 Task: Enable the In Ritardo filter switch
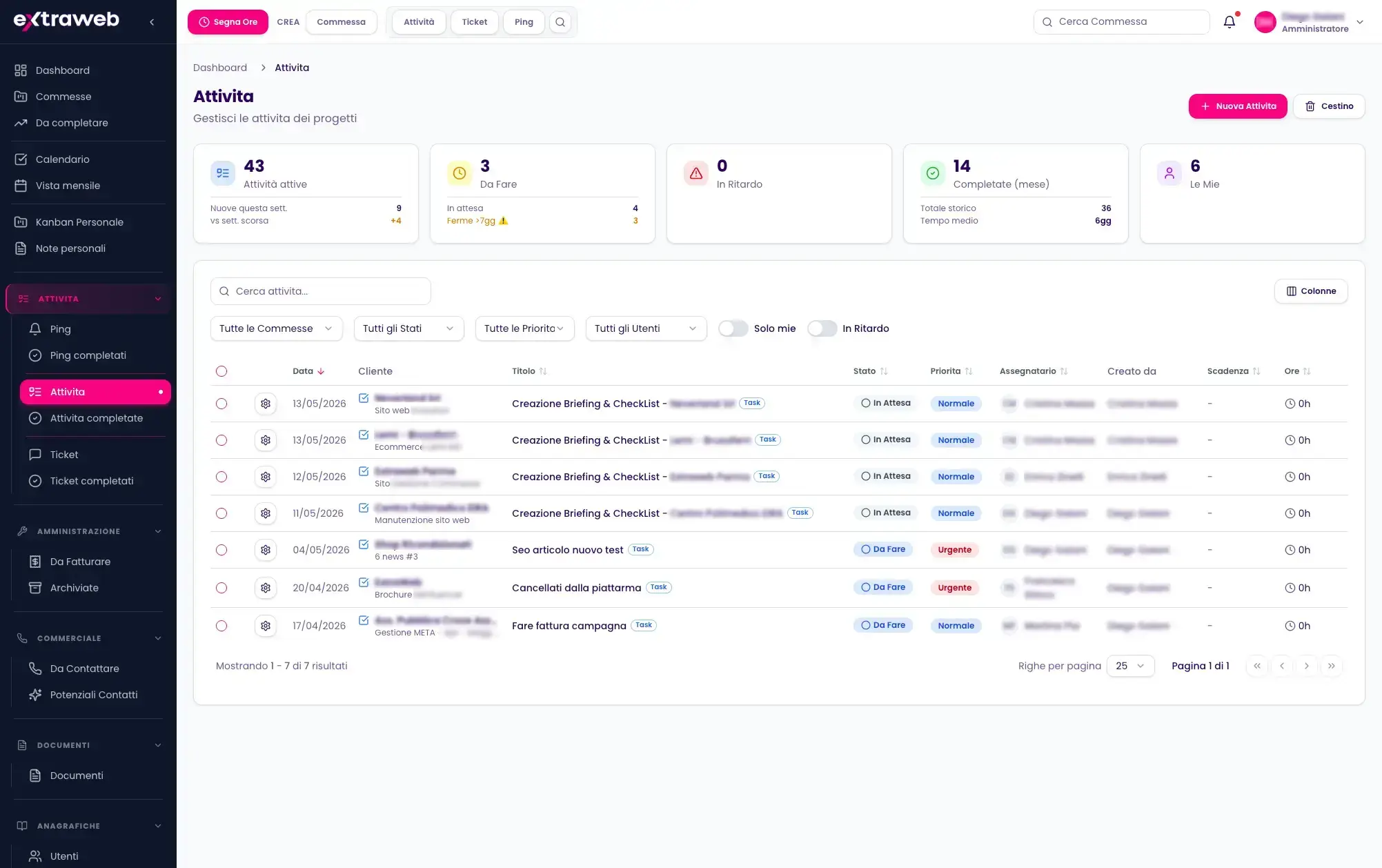tap(822, 328)
